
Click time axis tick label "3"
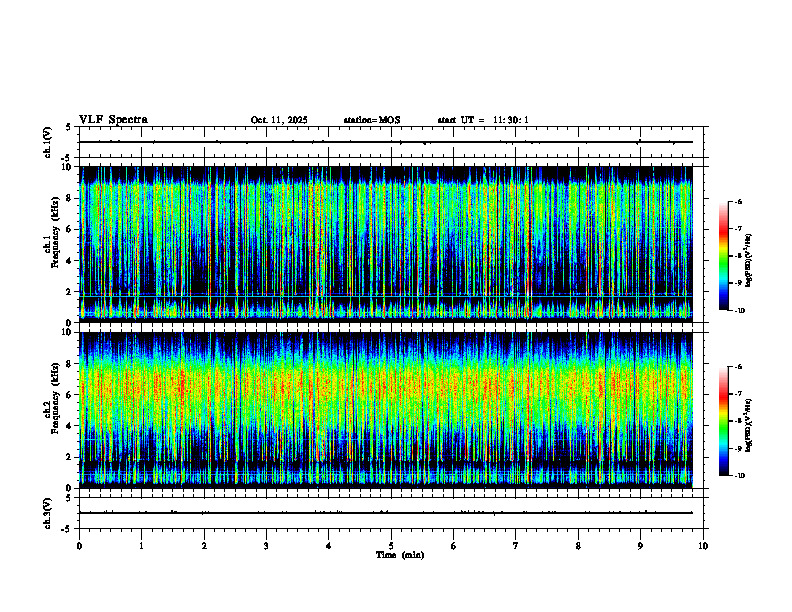pos(266,546)
